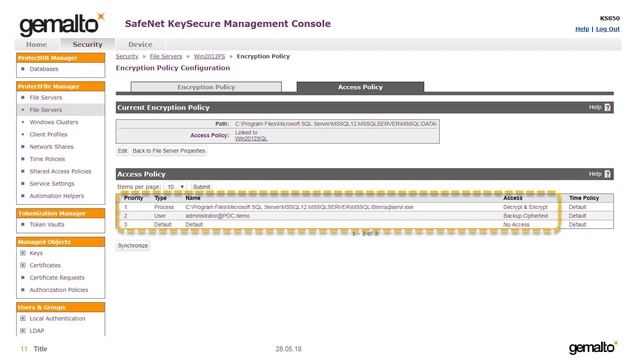Select the Access Policy tab
Screen dimensions: 640x360
click(360, 87)
